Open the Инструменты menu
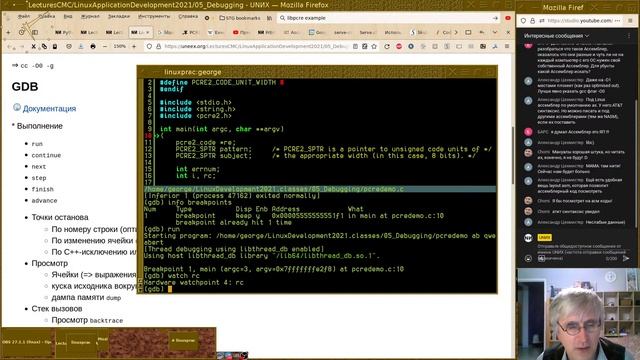The width and height of the screenshot is (640, 360). click(154, 16)
